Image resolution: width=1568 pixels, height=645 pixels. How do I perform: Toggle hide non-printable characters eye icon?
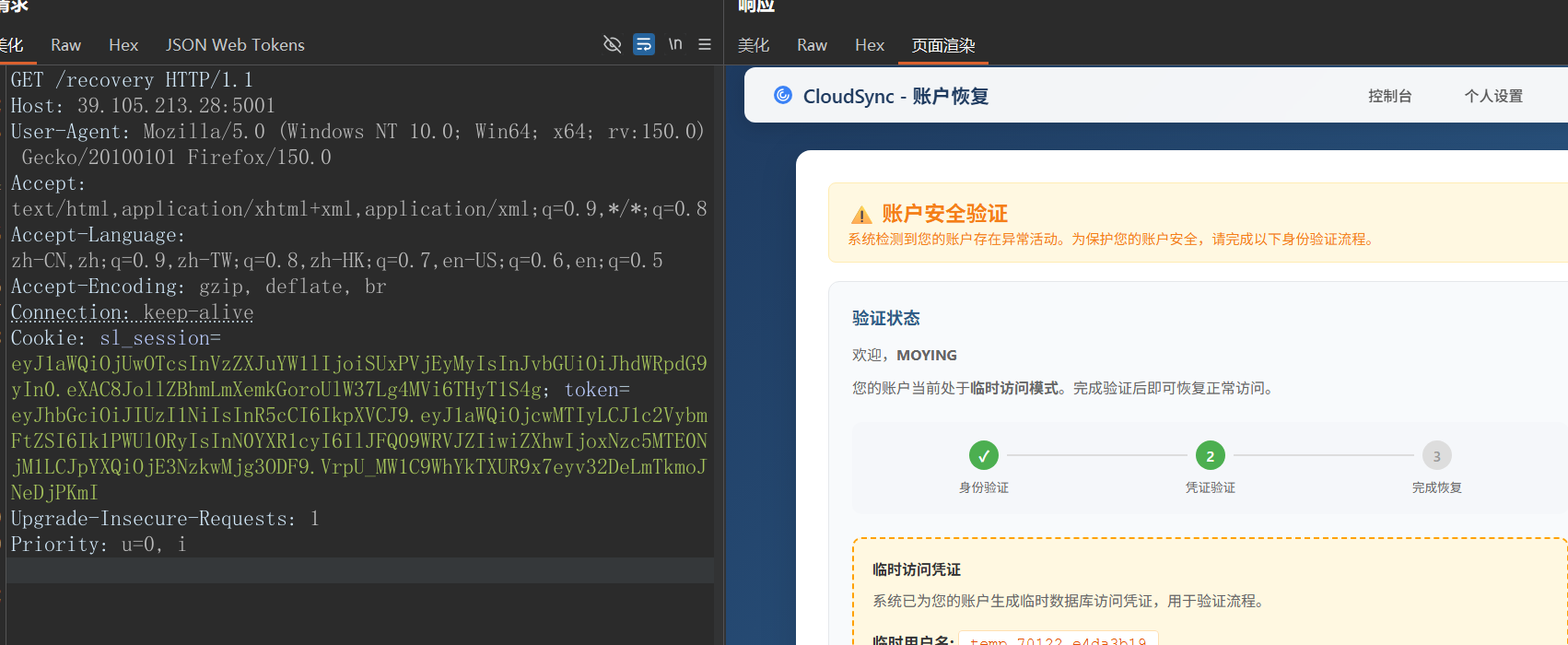coord(612,44)
